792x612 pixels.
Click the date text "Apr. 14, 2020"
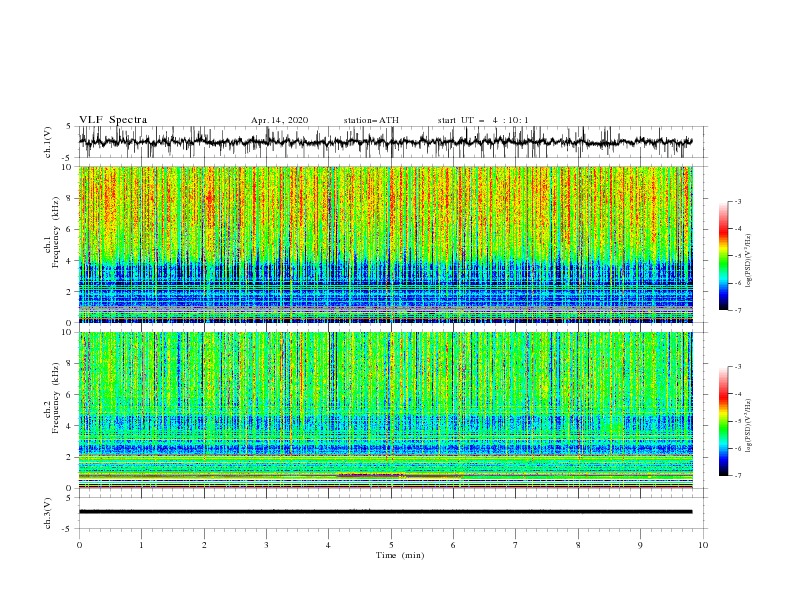coord(279,120)
